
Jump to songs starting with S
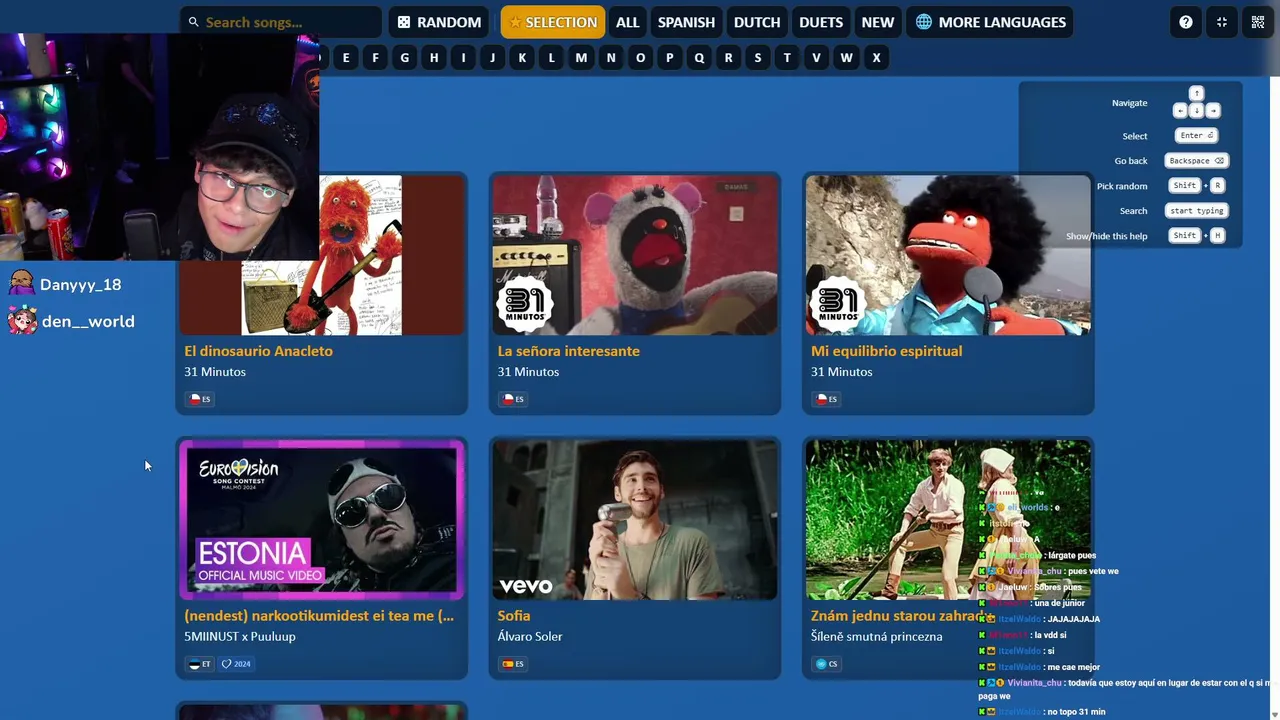click(x=758, y=58)
